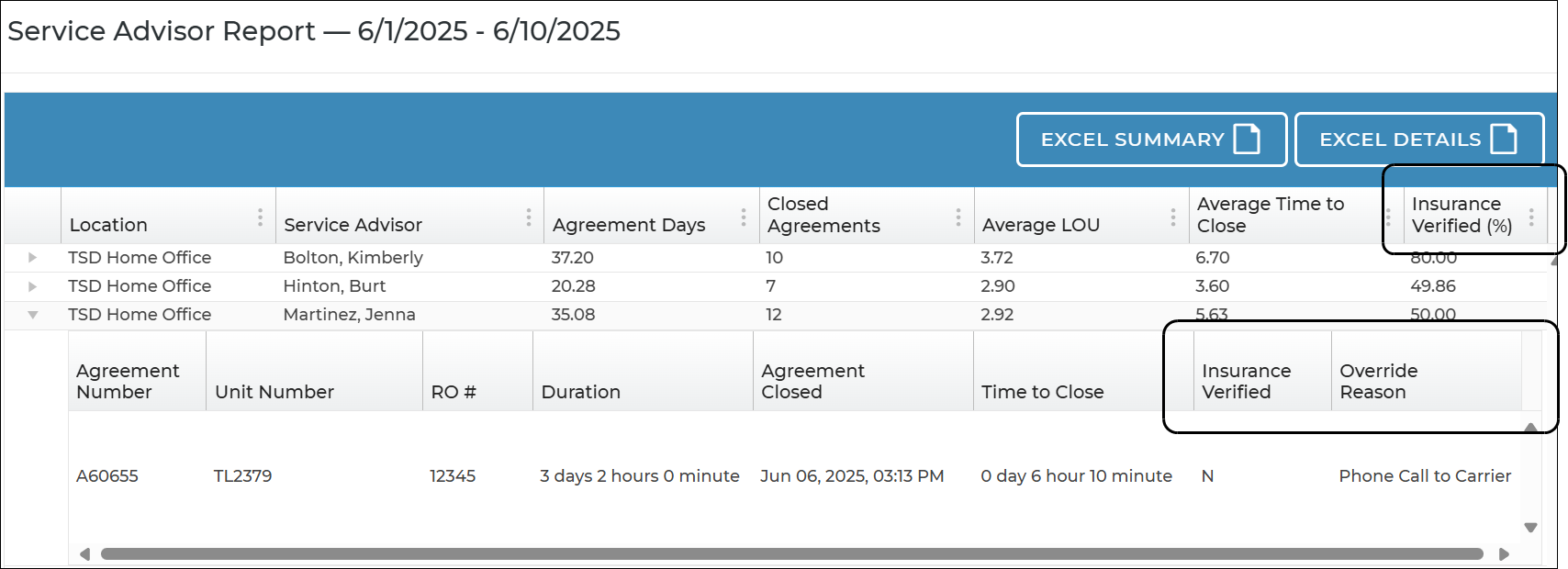Image resolution: width=1568 pixels, height=569 pixels.
Task: Open Closed Agreements column options menu
Action: point(958,218)
